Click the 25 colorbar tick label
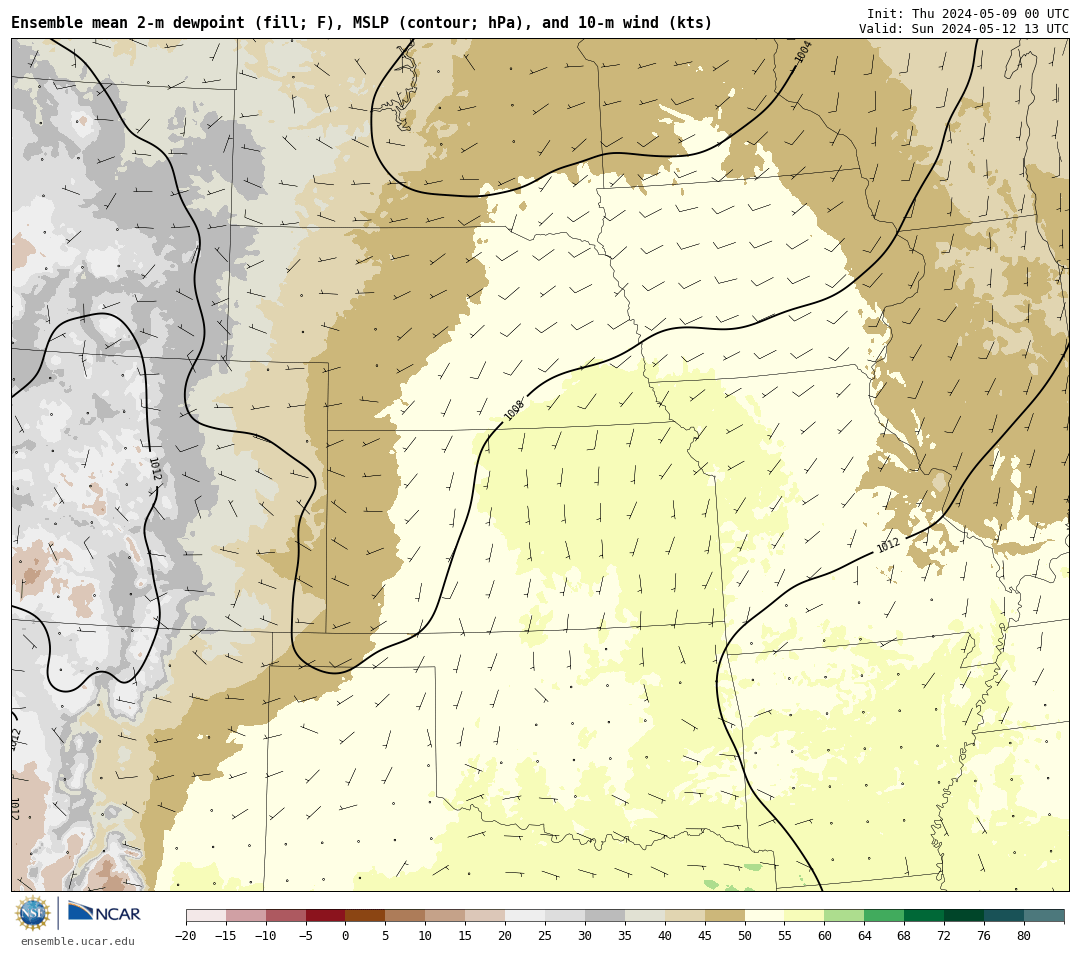1080x954 pixels. 546,935
